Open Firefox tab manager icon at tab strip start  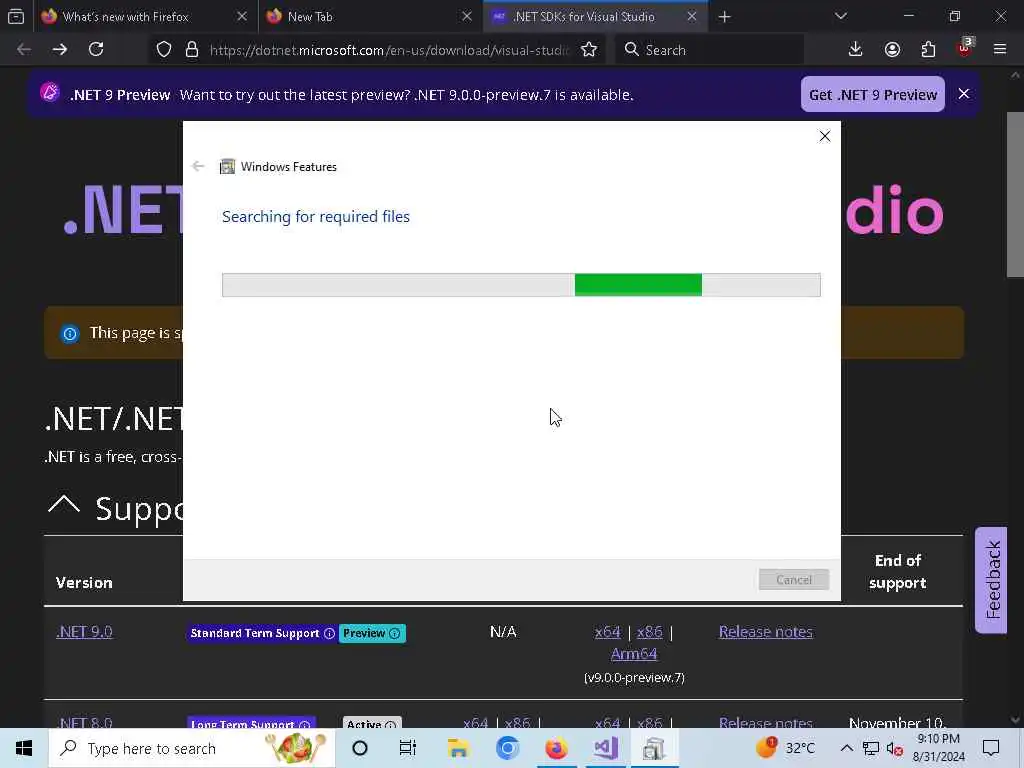[16, 16]
